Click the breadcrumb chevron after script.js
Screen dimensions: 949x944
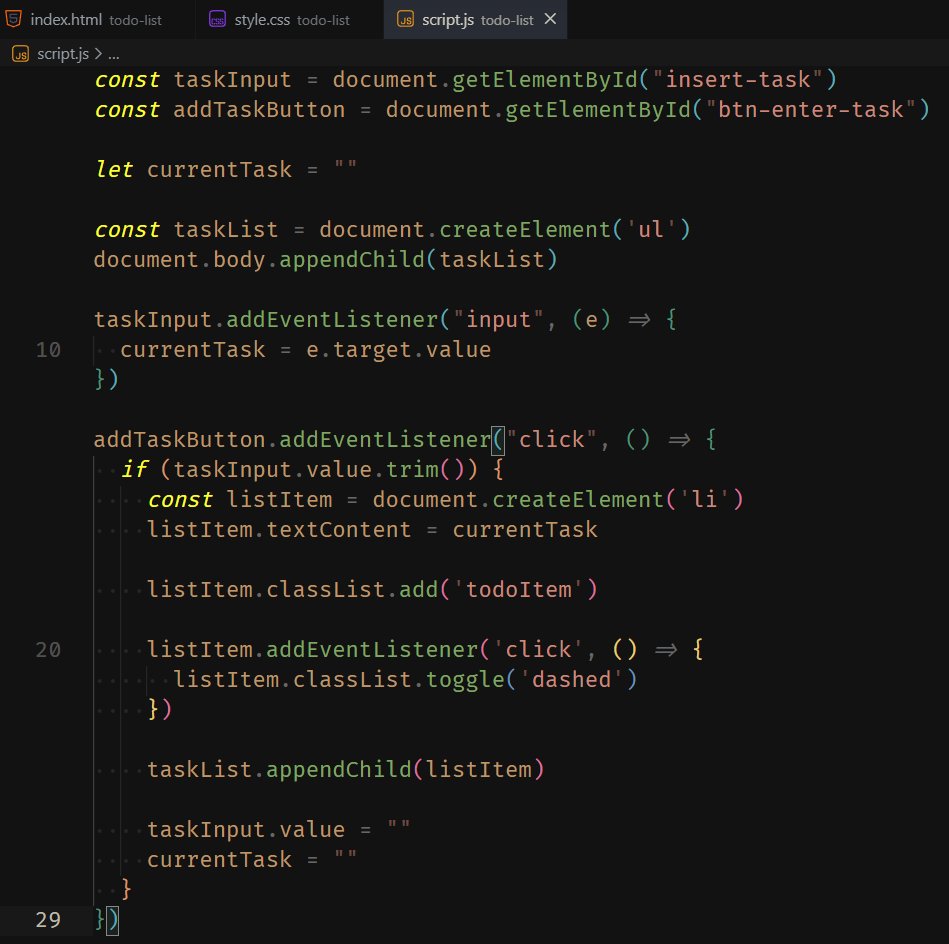pyautogui.click(x=99, y=54)
